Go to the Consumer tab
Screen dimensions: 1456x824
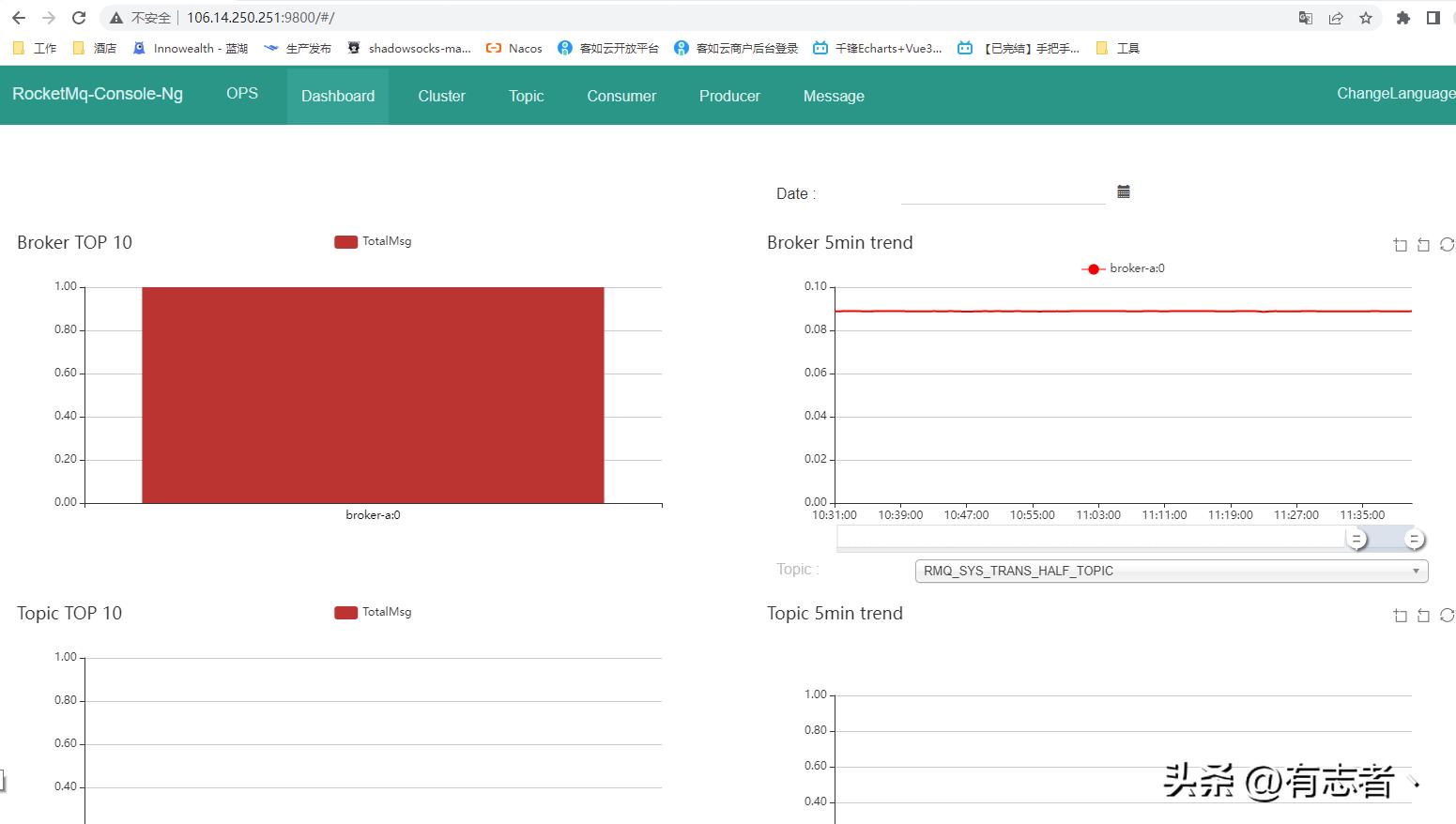tap(621, 96)
